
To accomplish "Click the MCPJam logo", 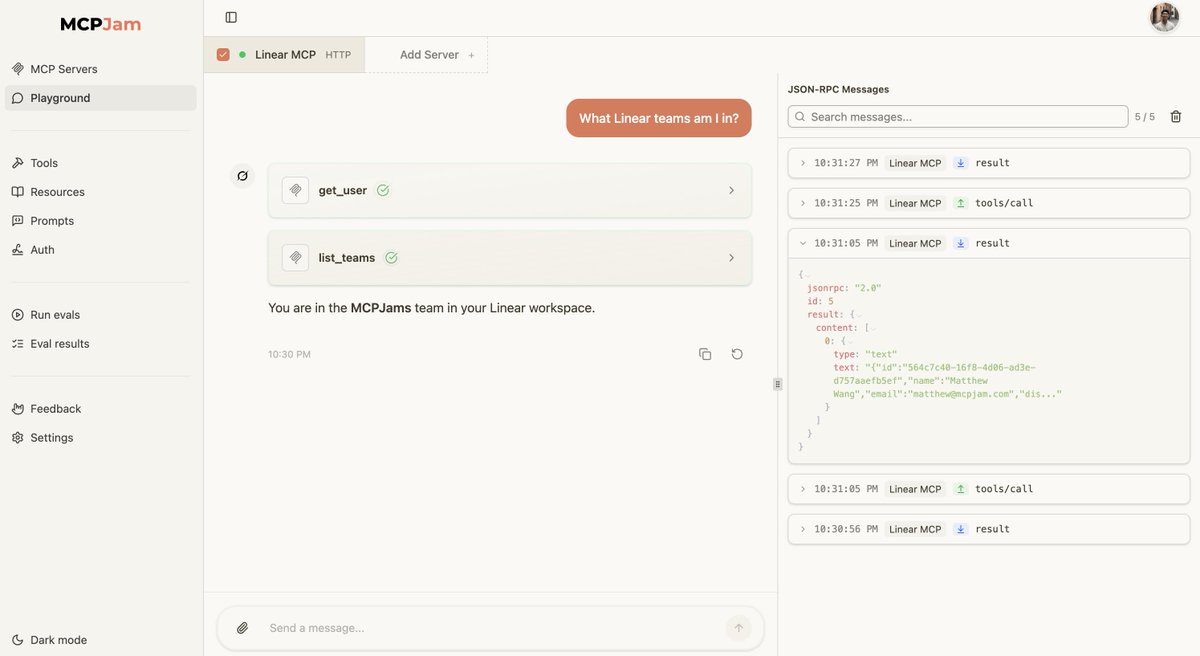I will (101, 24).
